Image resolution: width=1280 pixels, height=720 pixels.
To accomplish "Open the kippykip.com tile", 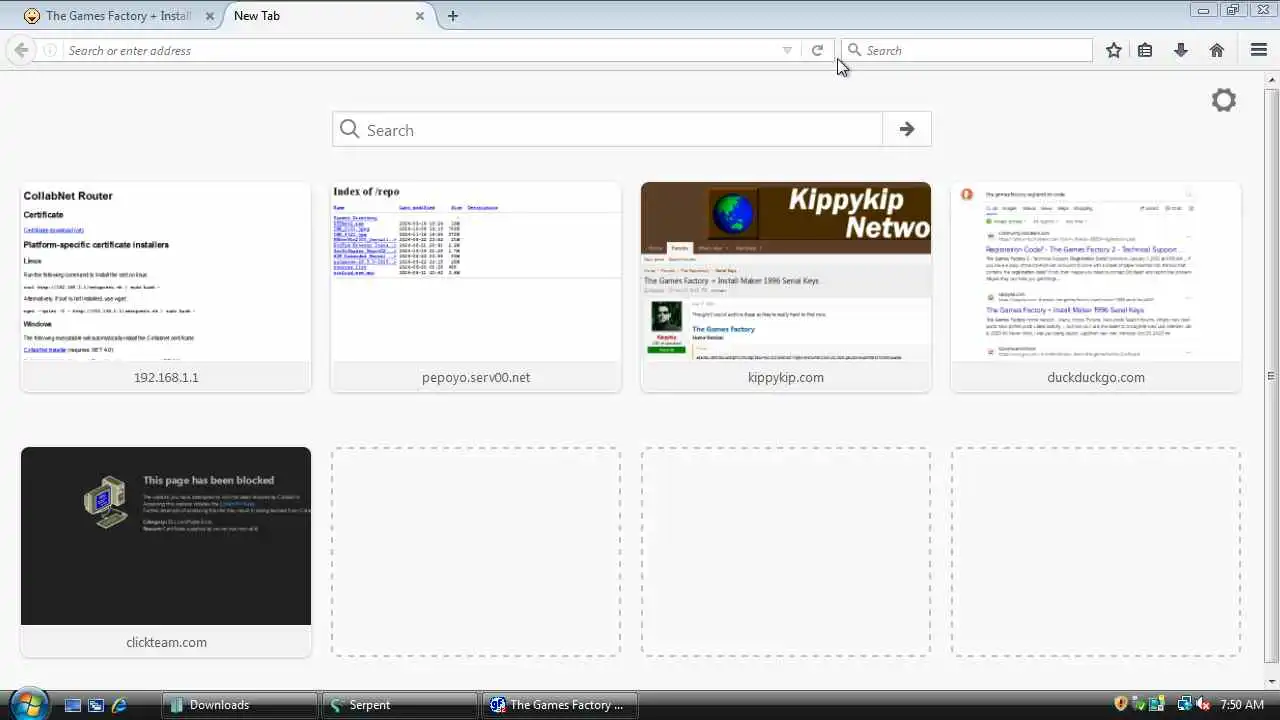I will click(786, 287).
